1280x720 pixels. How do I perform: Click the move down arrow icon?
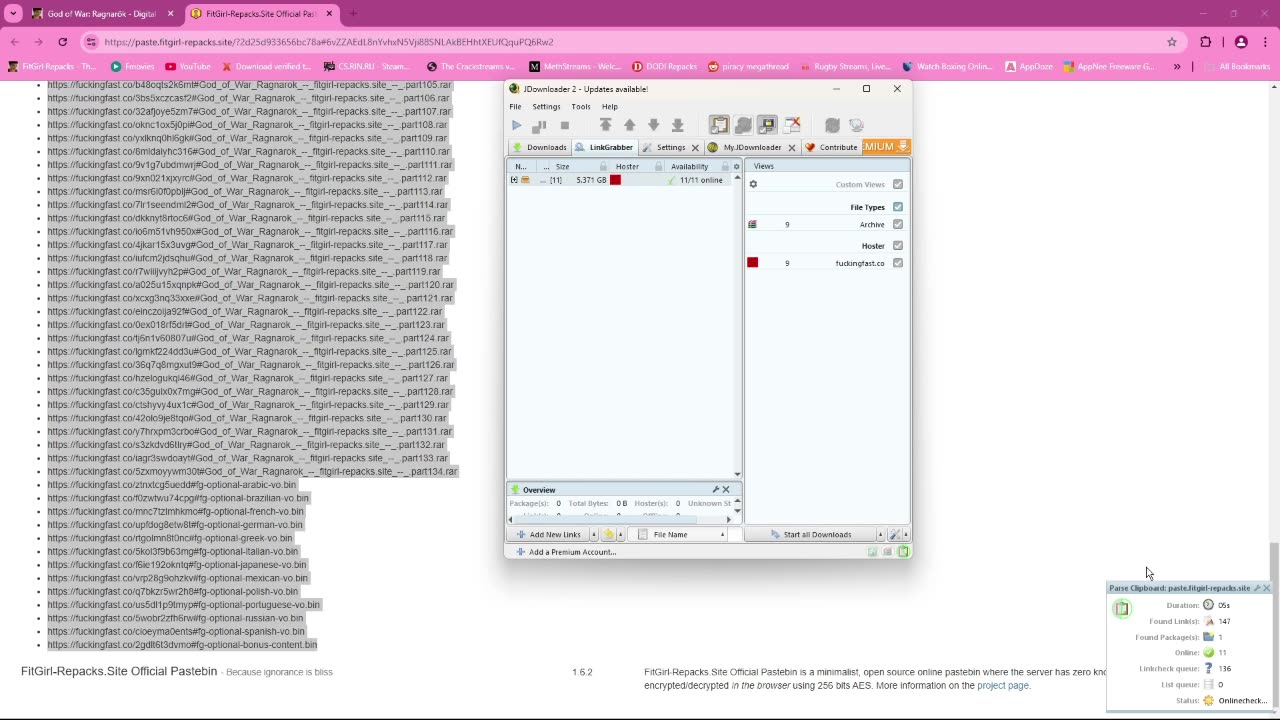(x=653, y=125)
